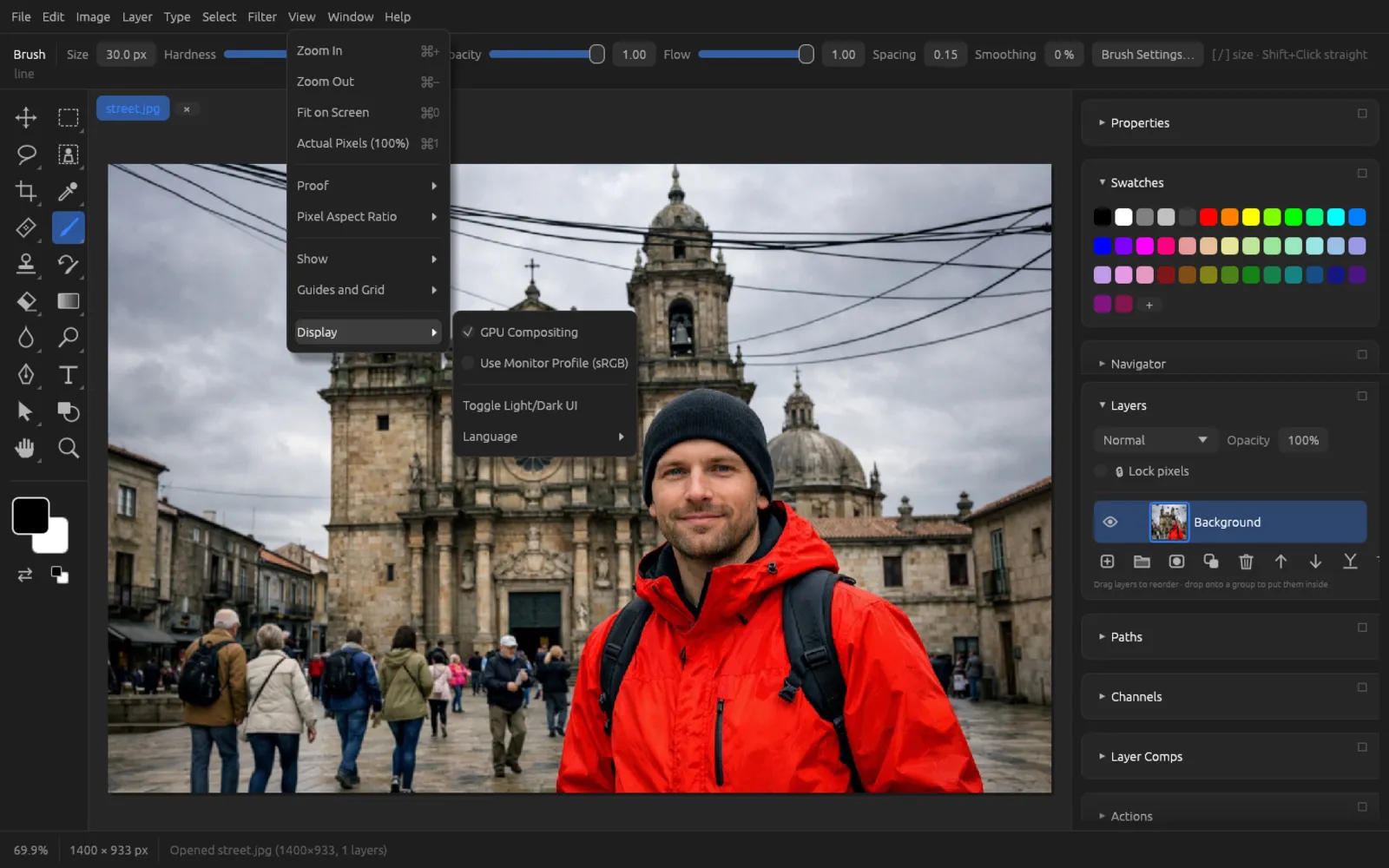This screenshot has width=1389, height=868.
Task: Select the Gradient tool
Action: (x=69, y=301)
